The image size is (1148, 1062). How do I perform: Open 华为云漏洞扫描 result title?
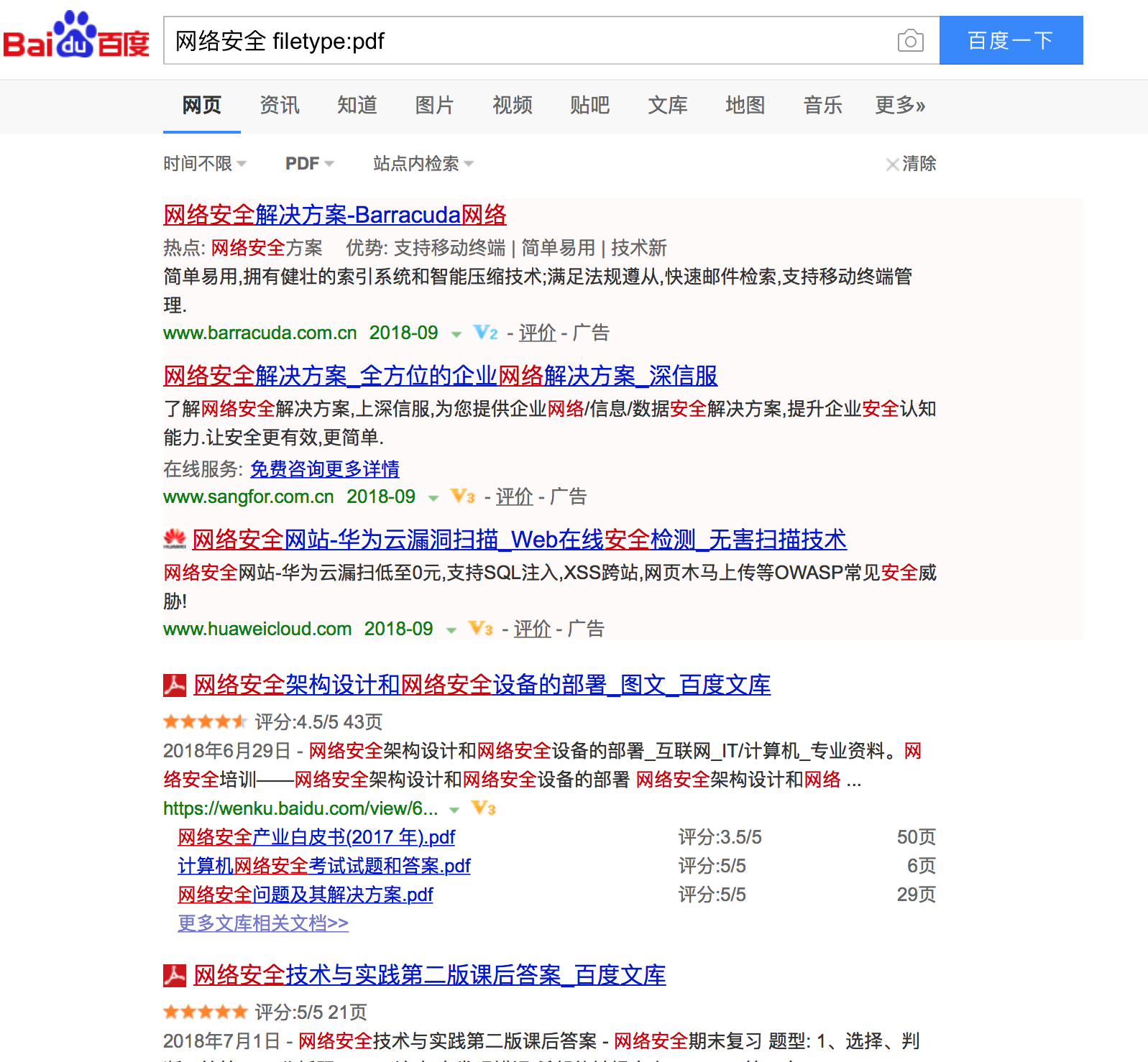[520, 540]
